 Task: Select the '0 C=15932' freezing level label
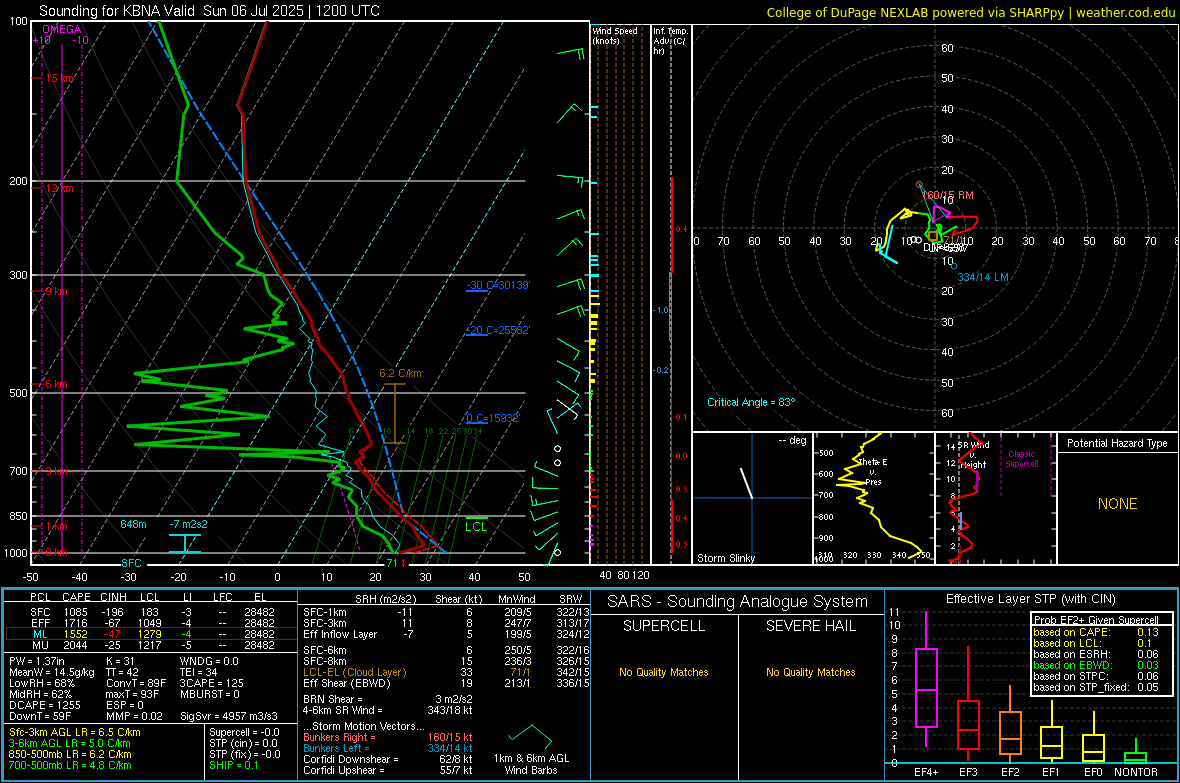point(493,418)
